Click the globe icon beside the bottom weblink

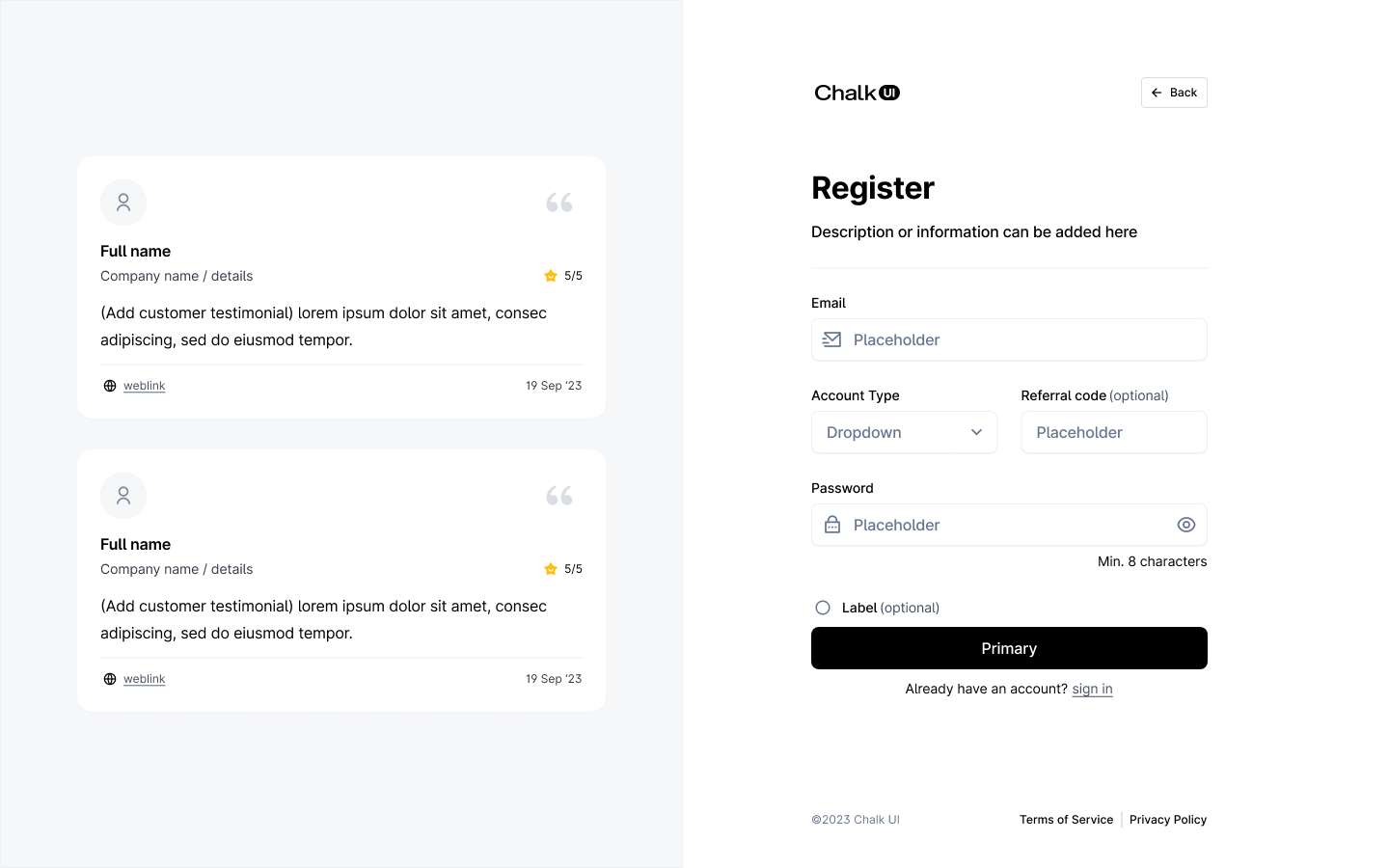click(109, 678)
